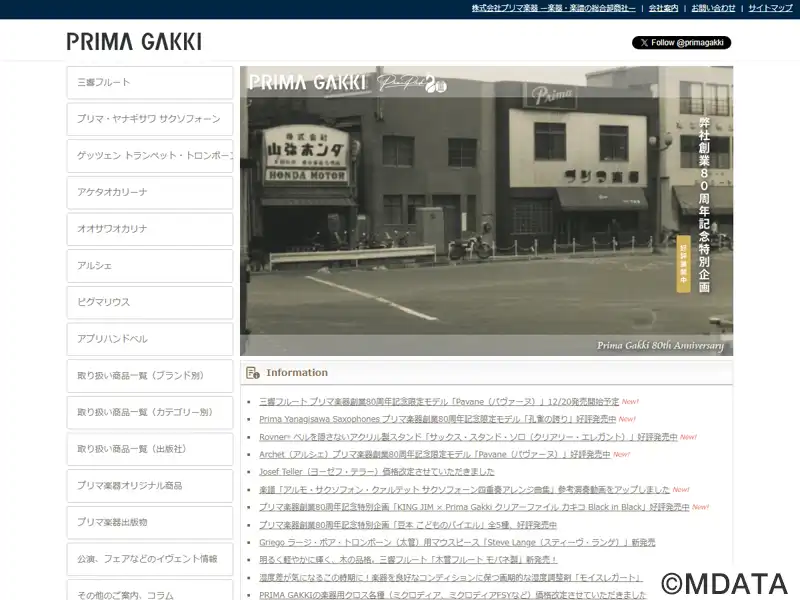
Task: Open Griego Steve Lange マウスピース news link
Action: (457, 542)
